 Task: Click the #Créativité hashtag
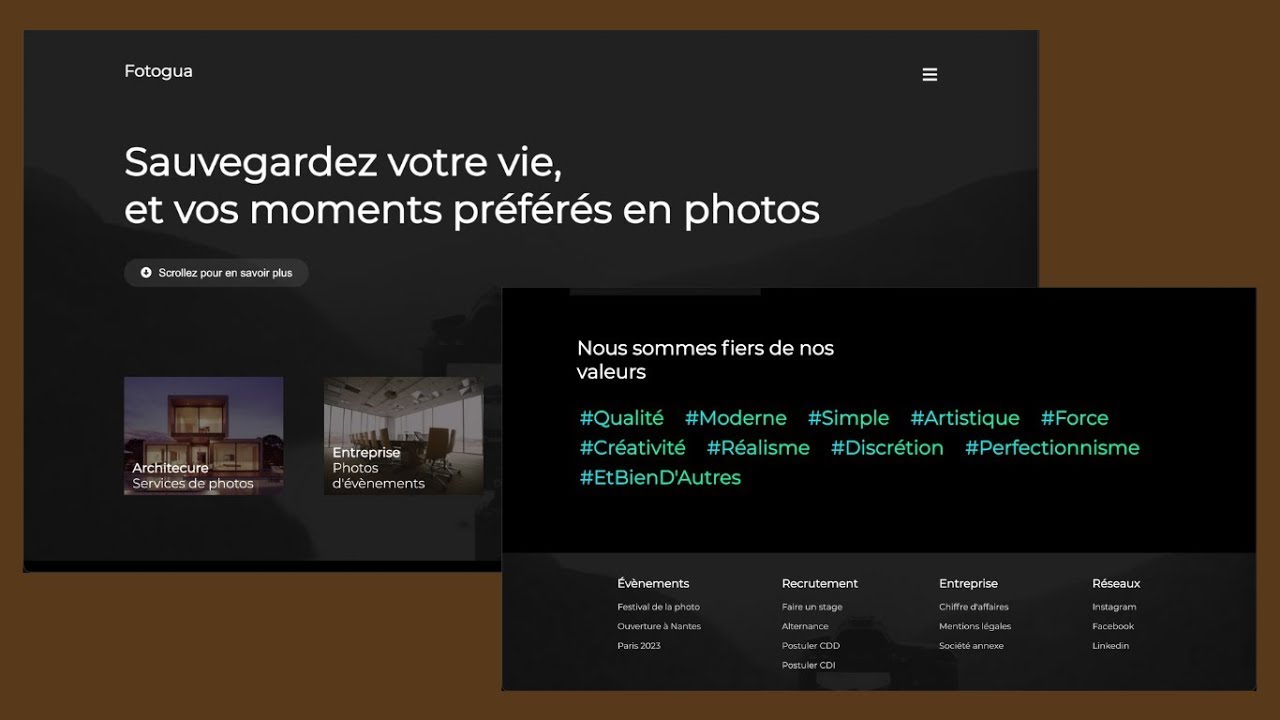click(x=632, y=448)
